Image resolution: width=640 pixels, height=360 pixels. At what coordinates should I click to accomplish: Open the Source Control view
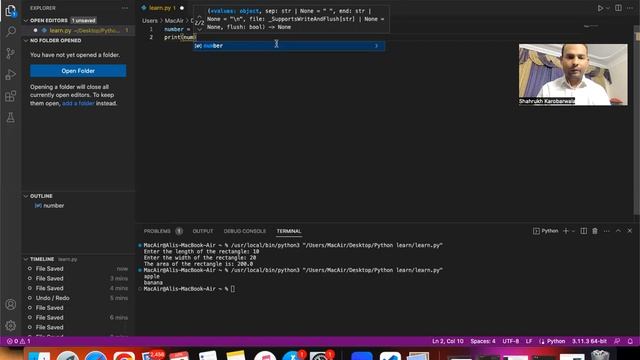11,53
